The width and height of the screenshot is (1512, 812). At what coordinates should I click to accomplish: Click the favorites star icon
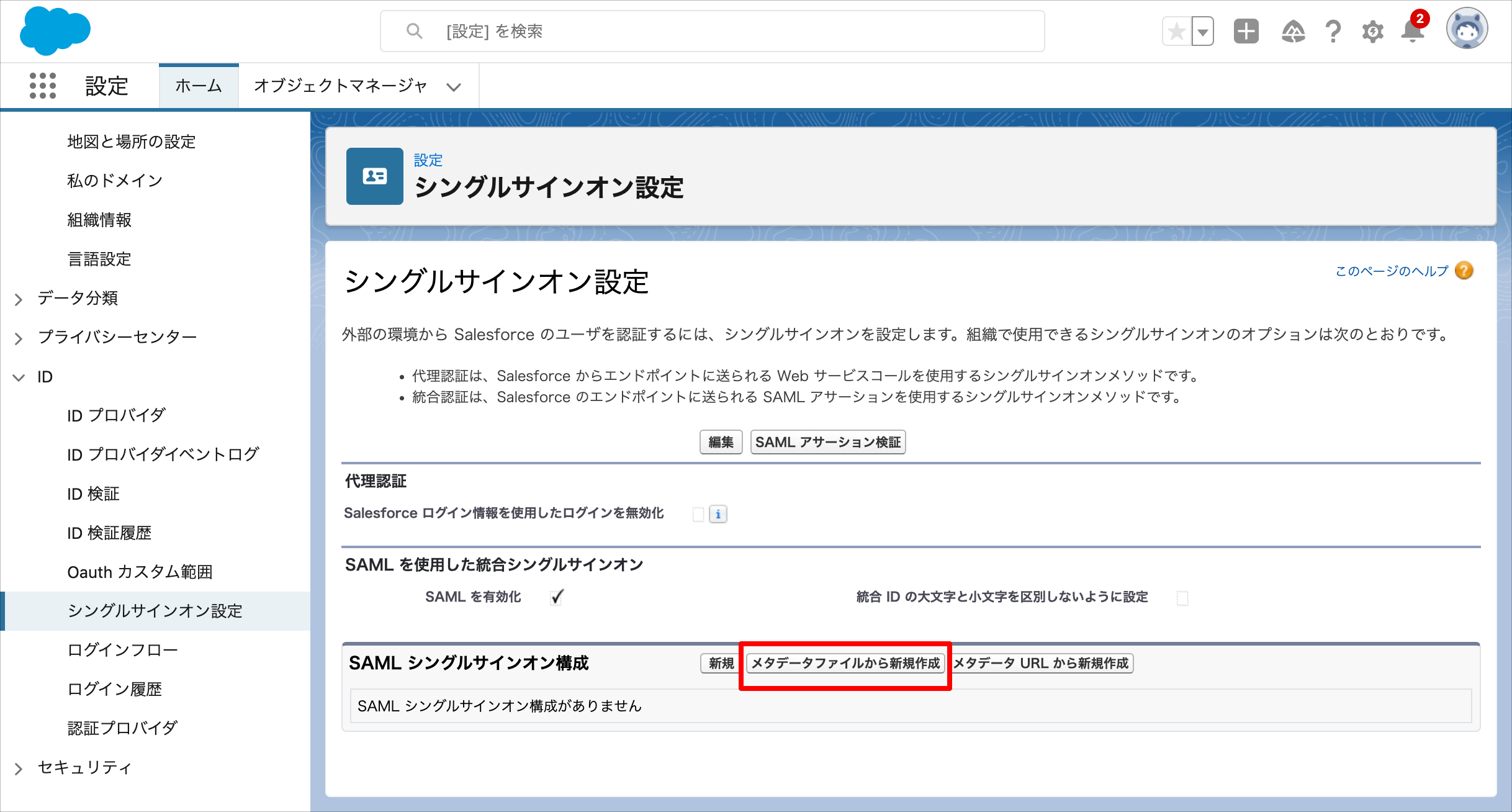1177,31
